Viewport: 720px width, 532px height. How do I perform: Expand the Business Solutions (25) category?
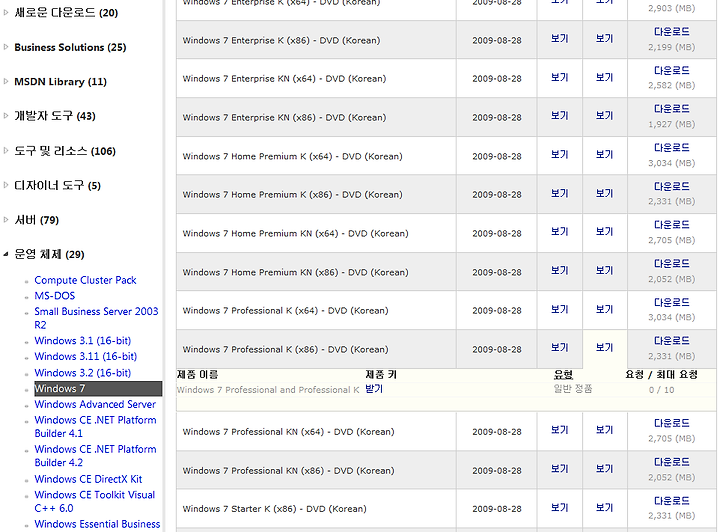pos(6,47)
